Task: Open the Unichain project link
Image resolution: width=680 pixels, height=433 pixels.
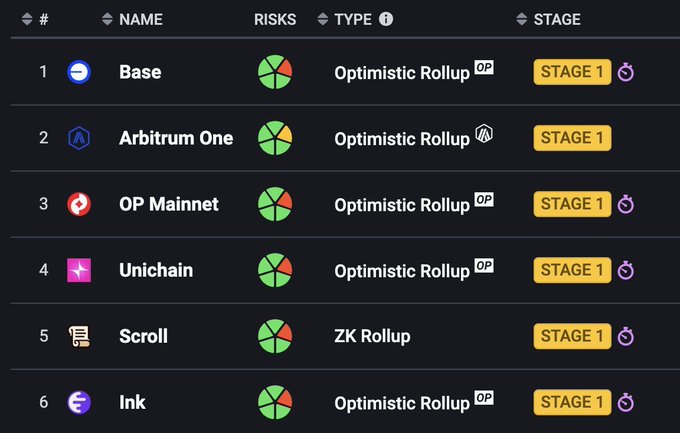Action: [x=156, y=270]
